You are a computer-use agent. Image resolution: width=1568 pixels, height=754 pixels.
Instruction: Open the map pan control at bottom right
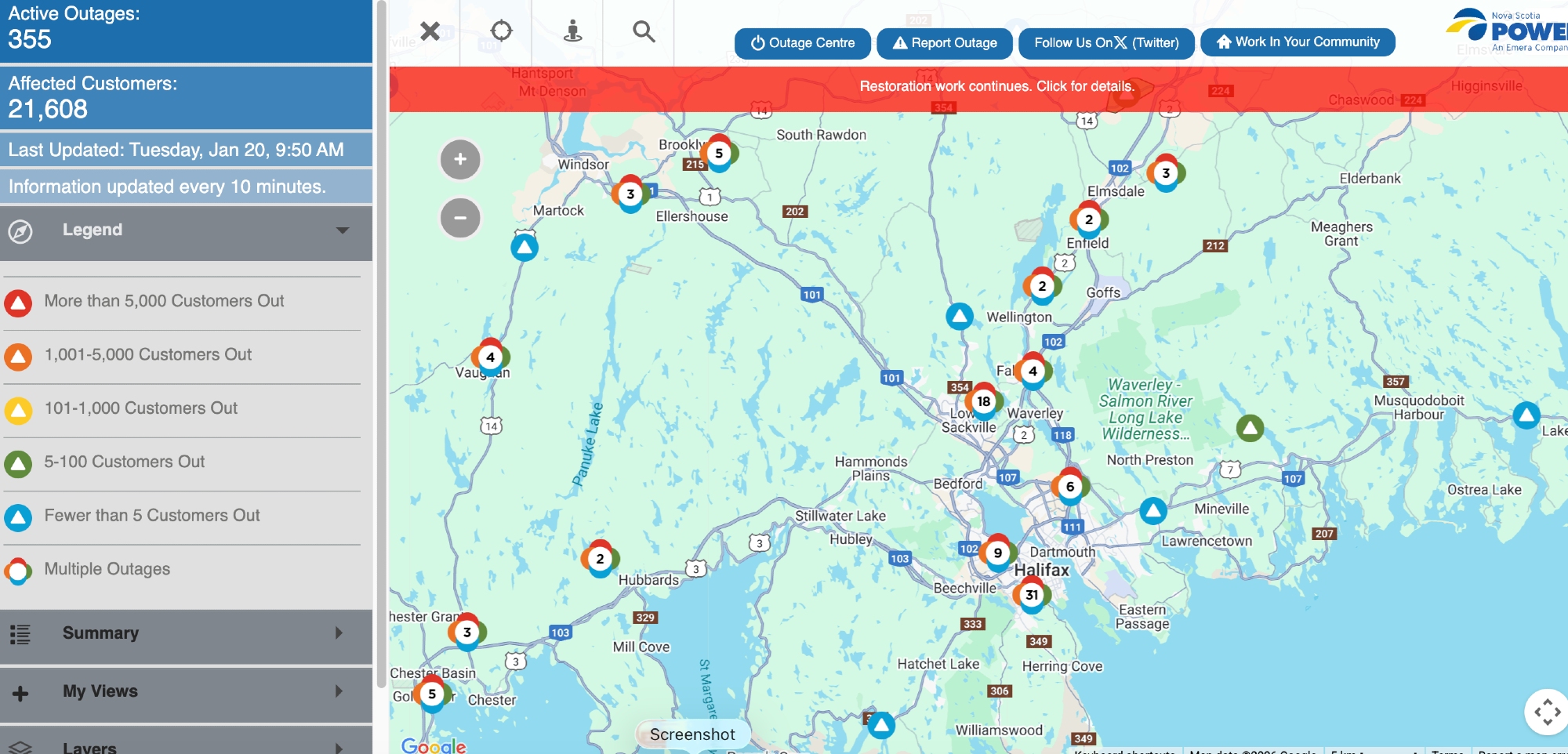[x=1546, y=712]
